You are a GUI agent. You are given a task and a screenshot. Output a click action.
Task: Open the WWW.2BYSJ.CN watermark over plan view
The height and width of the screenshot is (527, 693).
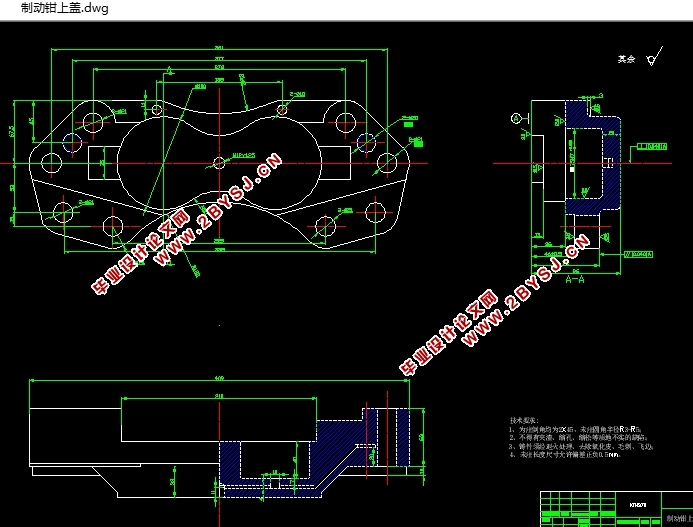tap(217, 210)
